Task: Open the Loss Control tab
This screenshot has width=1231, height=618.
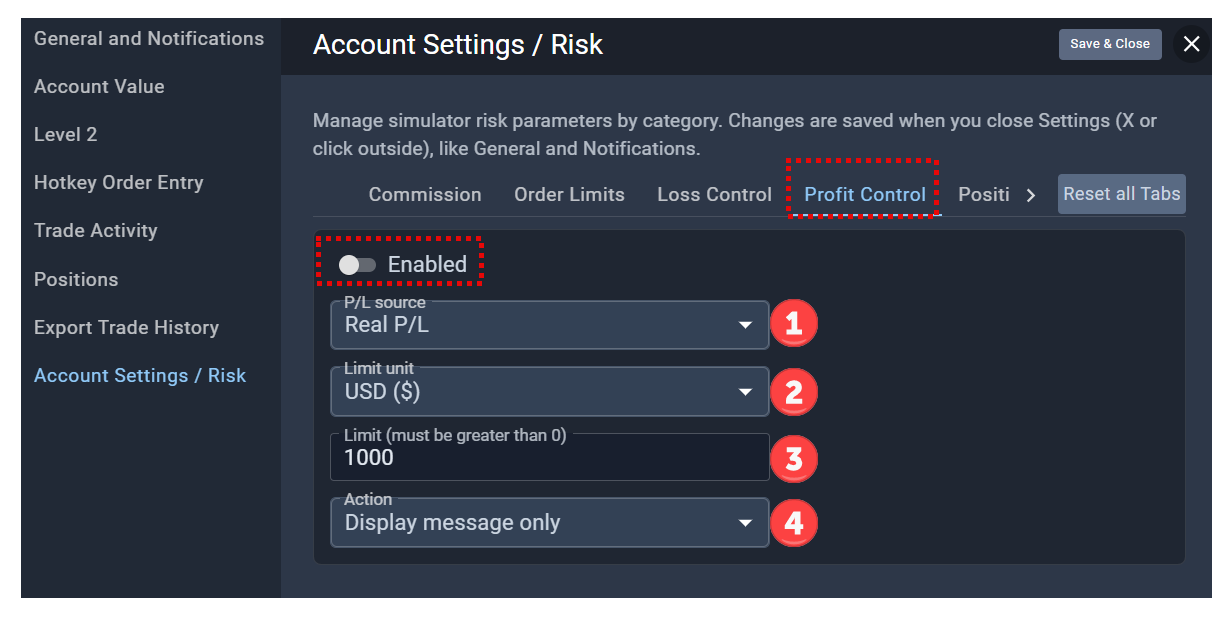Action: [714, 195]
